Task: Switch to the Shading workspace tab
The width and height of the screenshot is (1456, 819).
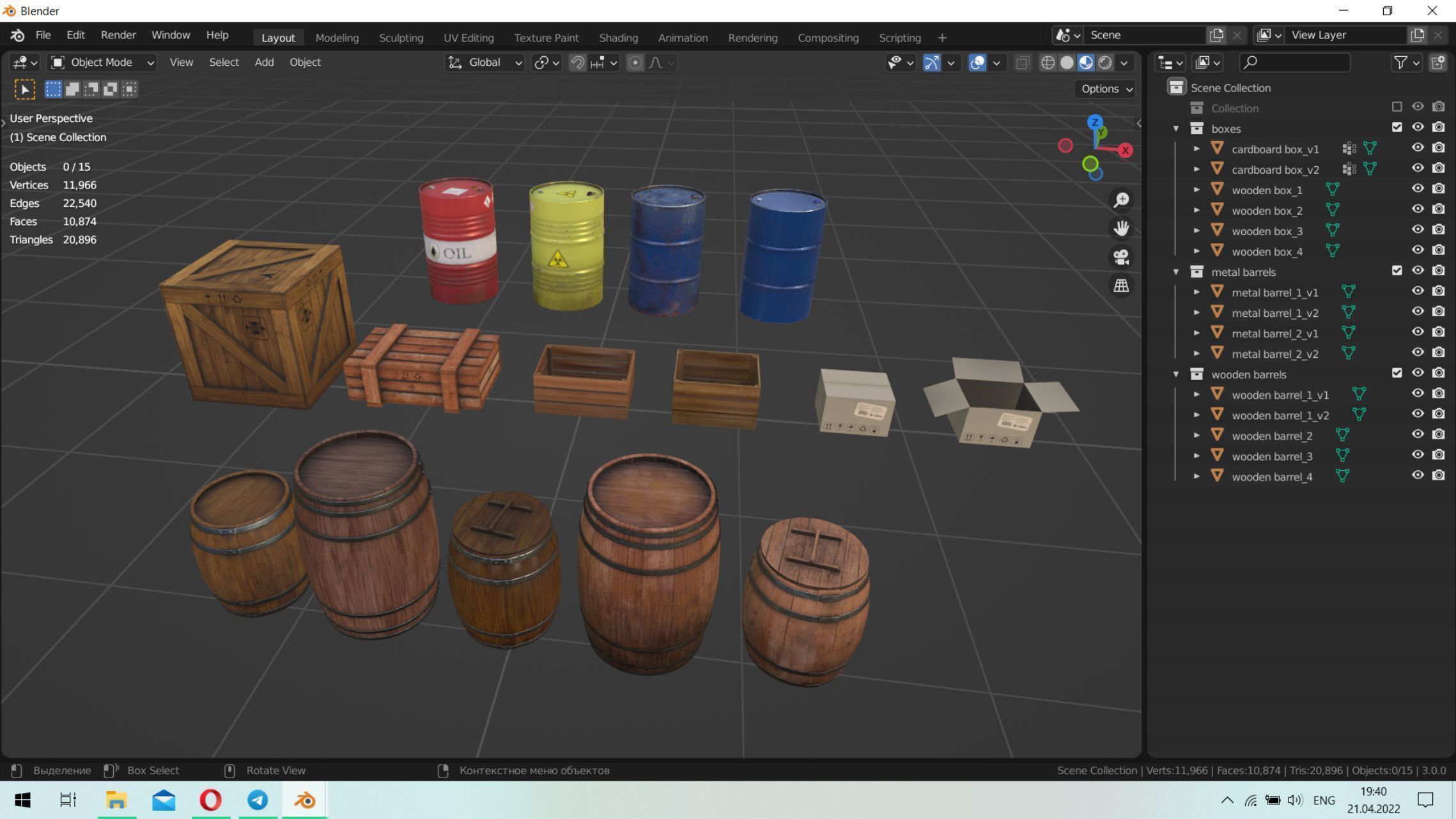Action: click(618, 38)
